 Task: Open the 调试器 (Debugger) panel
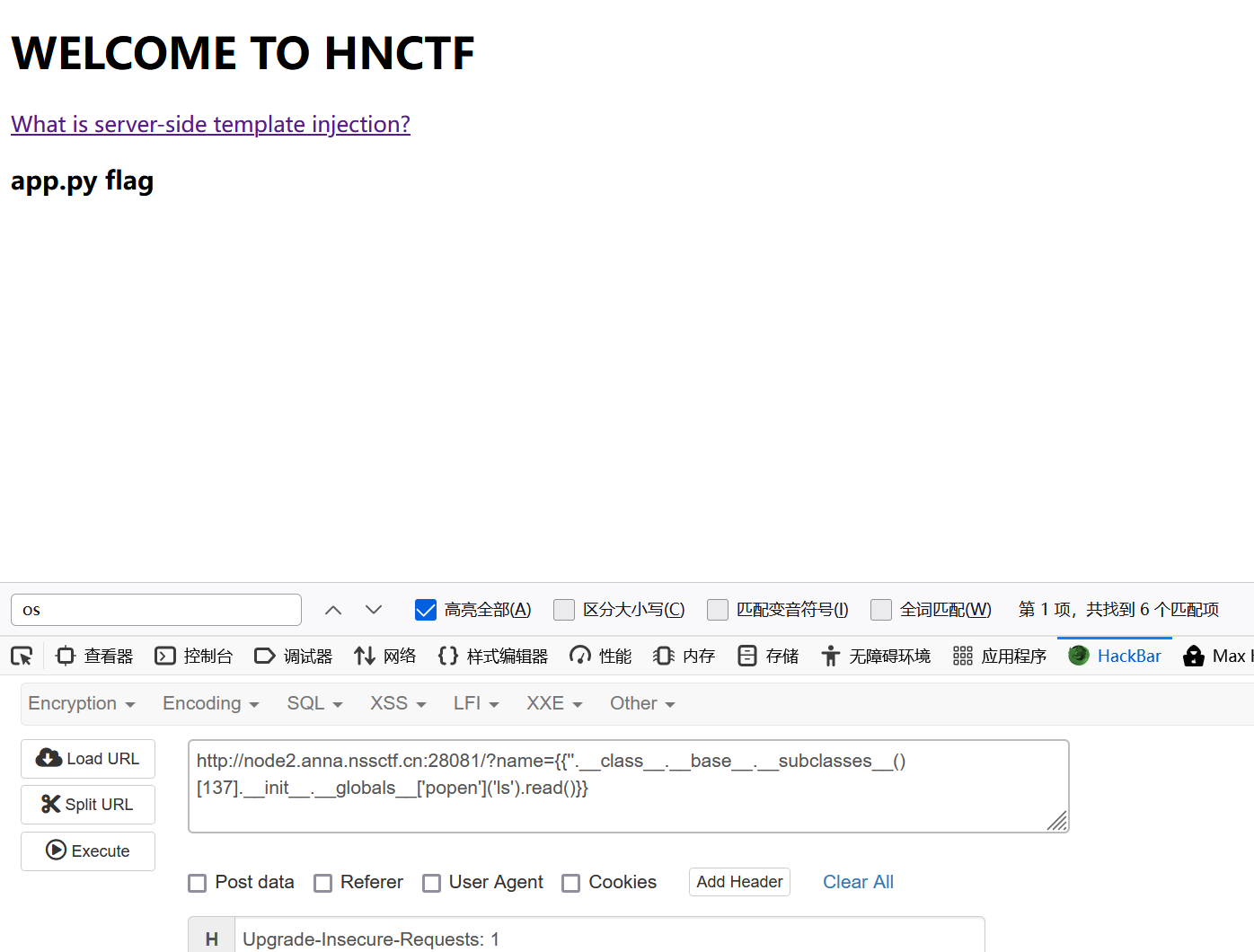(x=294, y=656)
